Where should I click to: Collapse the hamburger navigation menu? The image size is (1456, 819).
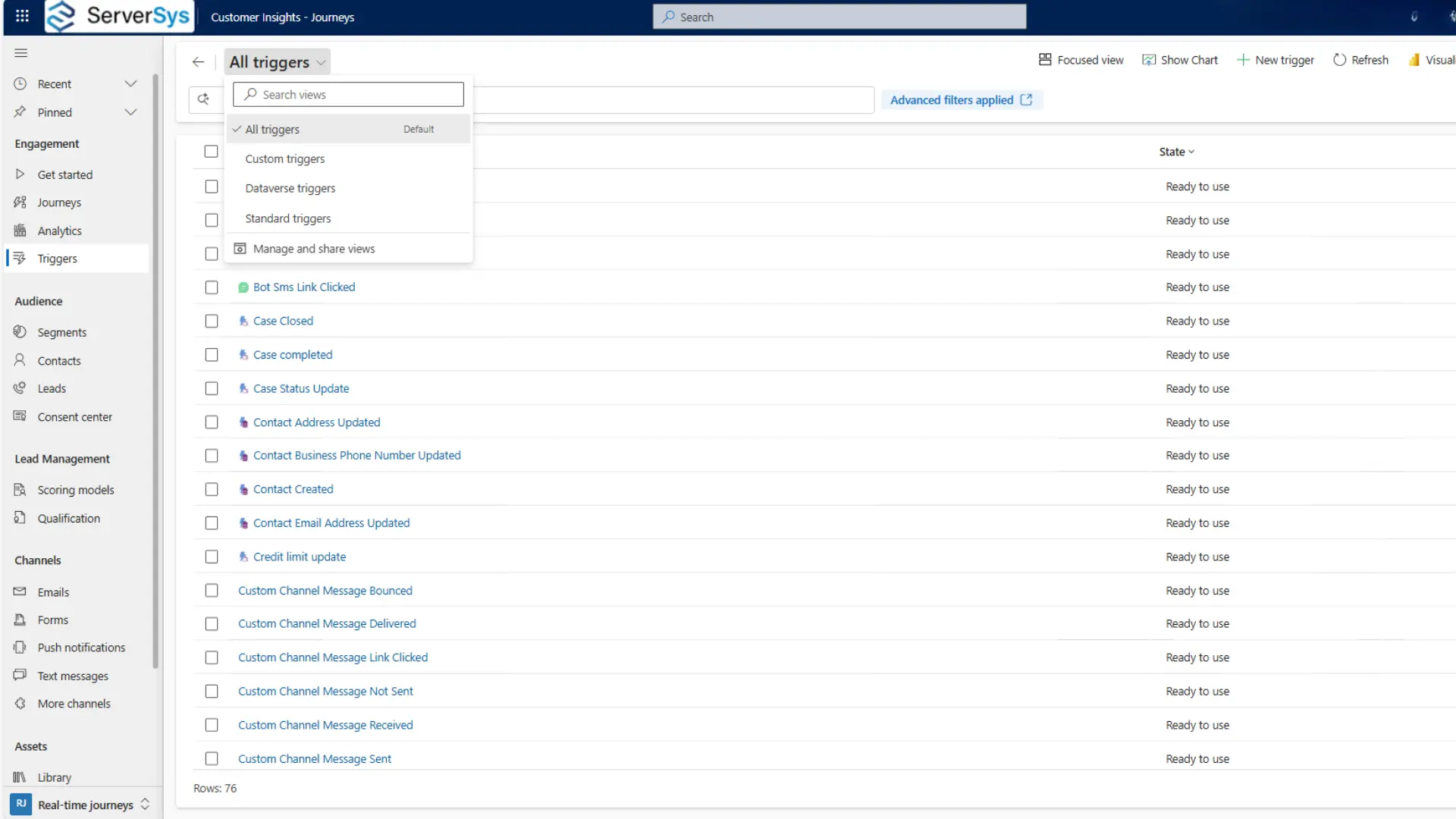point(21,53)
